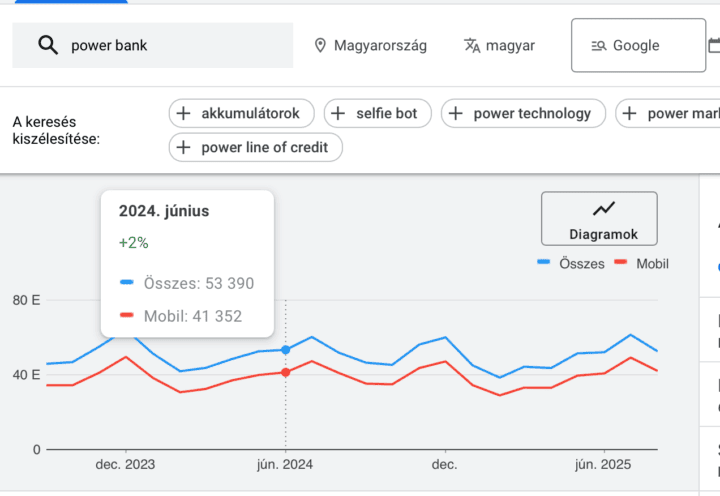The width and height of the screenshot is (720, 496).
Task: Add the power line of credit suggestion
Action: coord(257,148)
